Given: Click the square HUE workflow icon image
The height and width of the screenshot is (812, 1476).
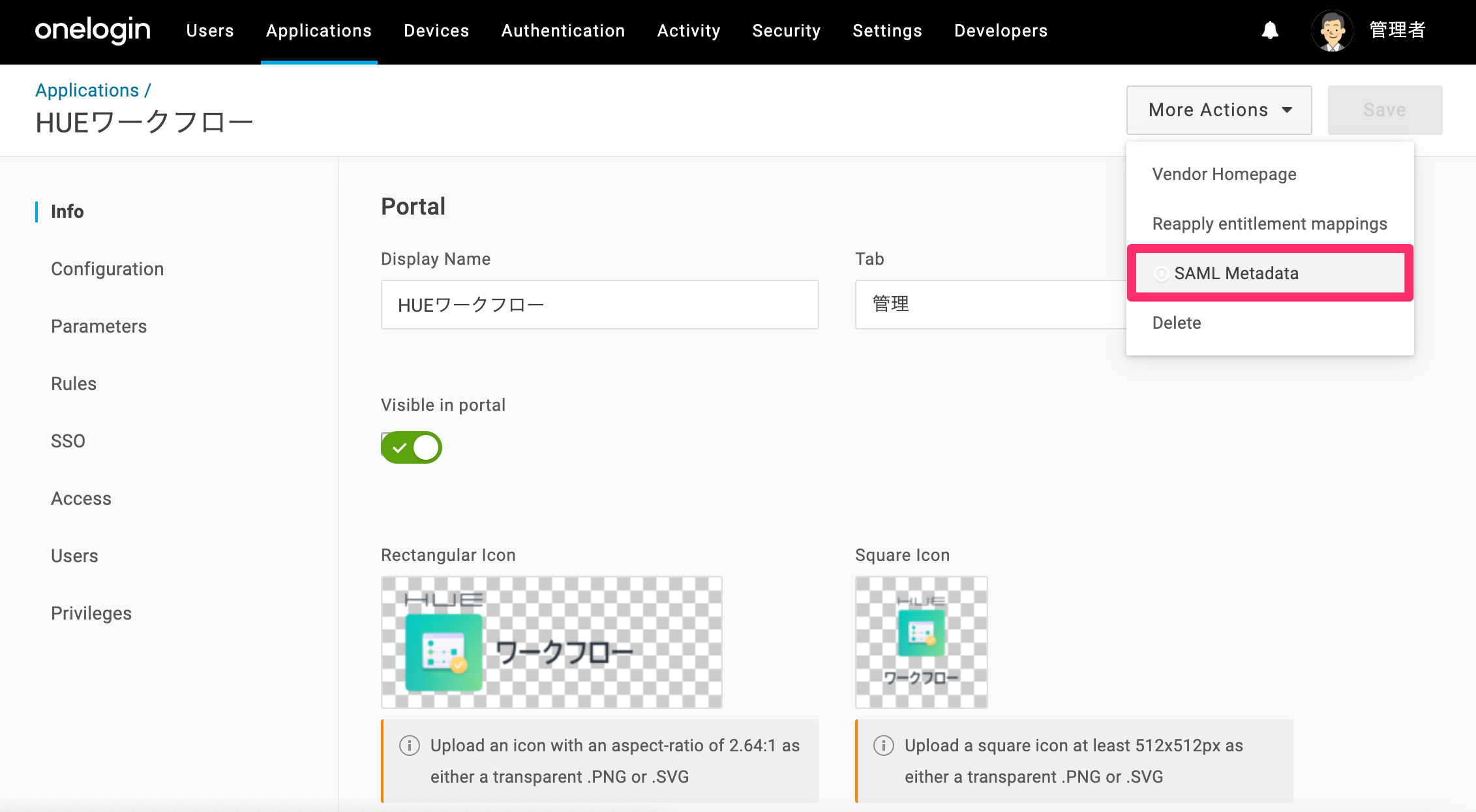Looking at the screenshot, I should click(x=922, y=642).
